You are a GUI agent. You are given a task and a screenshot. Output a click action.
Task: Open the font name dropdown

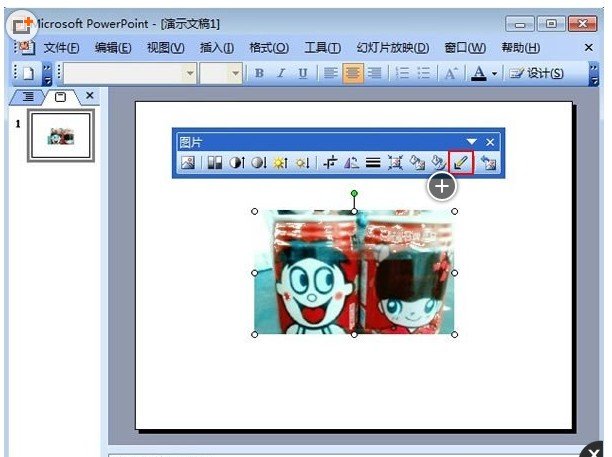pyautogui.click(x=189, y=73)
